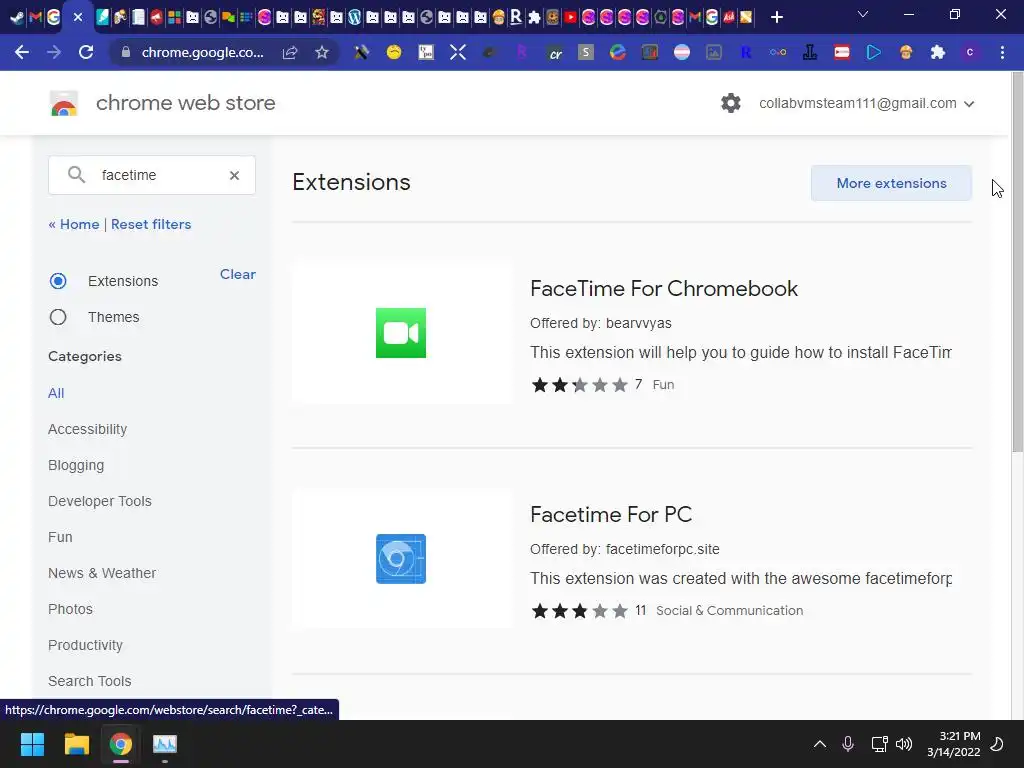Open the multicolor Edge-style extension icon

[x=618, y=52]
